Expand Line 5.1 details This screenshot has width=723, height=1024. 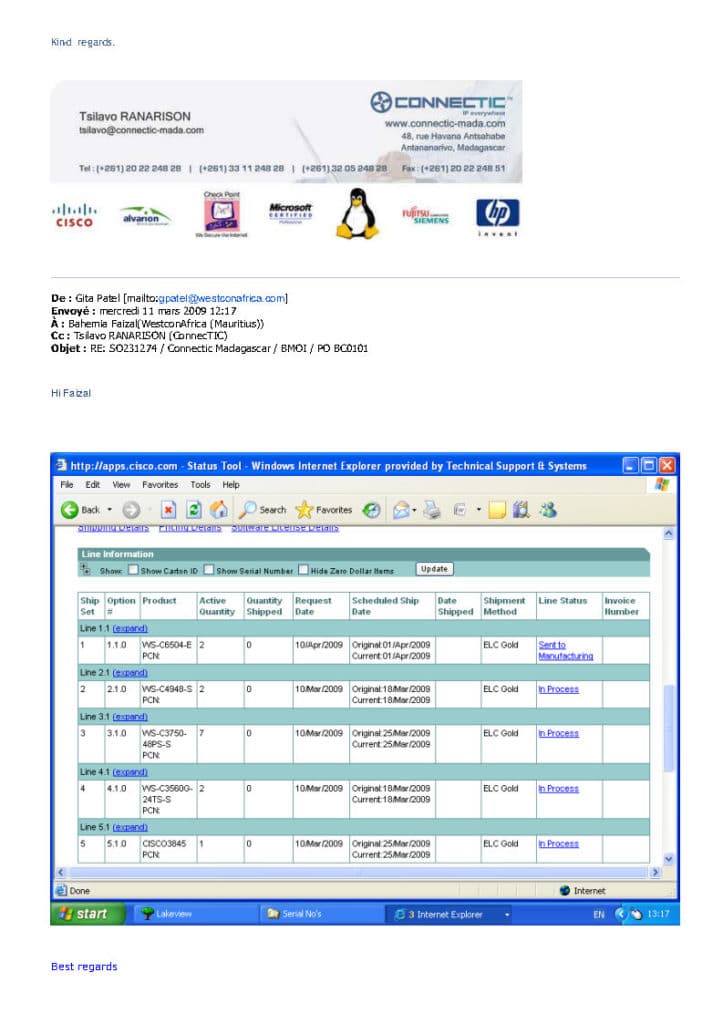(x=130, y=827)
